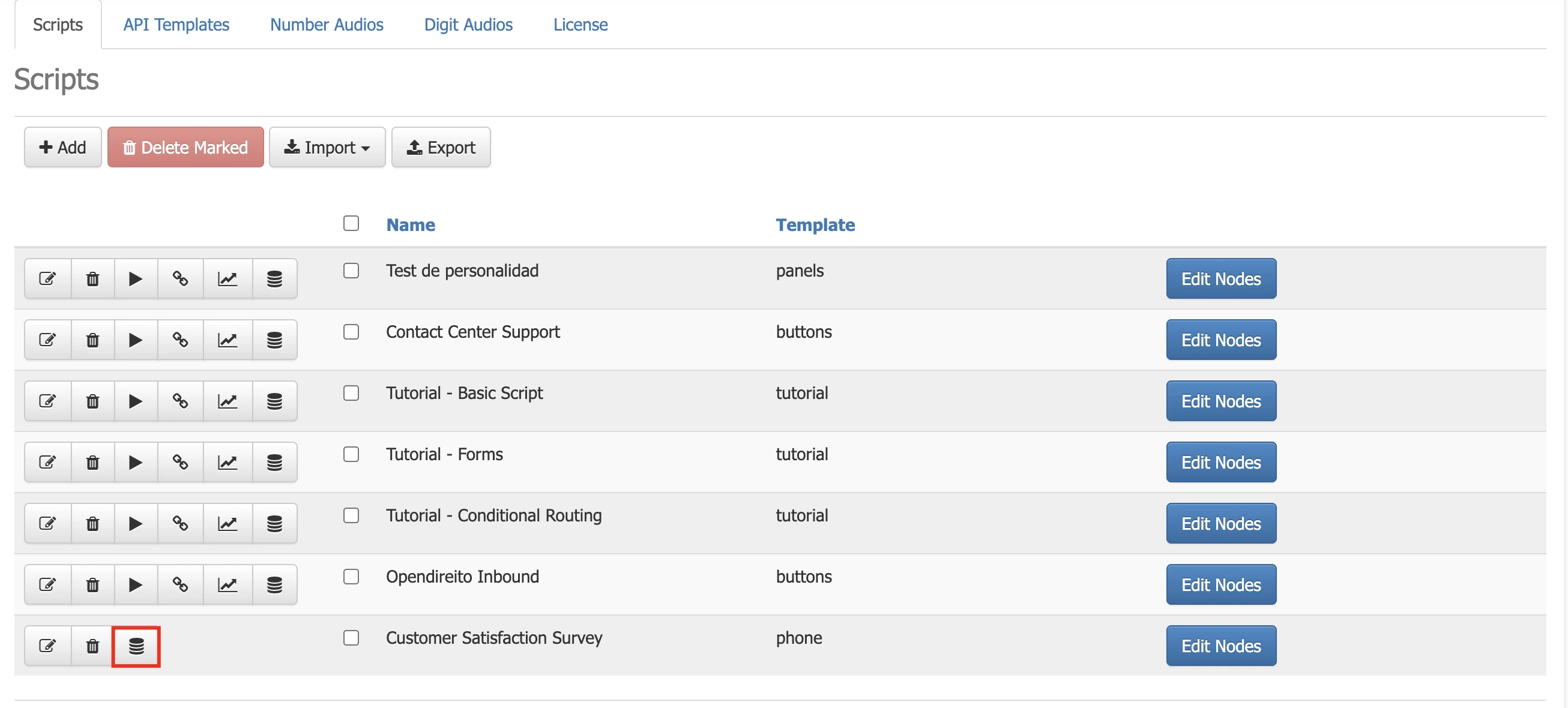1568x708 pixels.
Task: Check the checkbox for Contact Center Support
Action: tap(351, 332)
